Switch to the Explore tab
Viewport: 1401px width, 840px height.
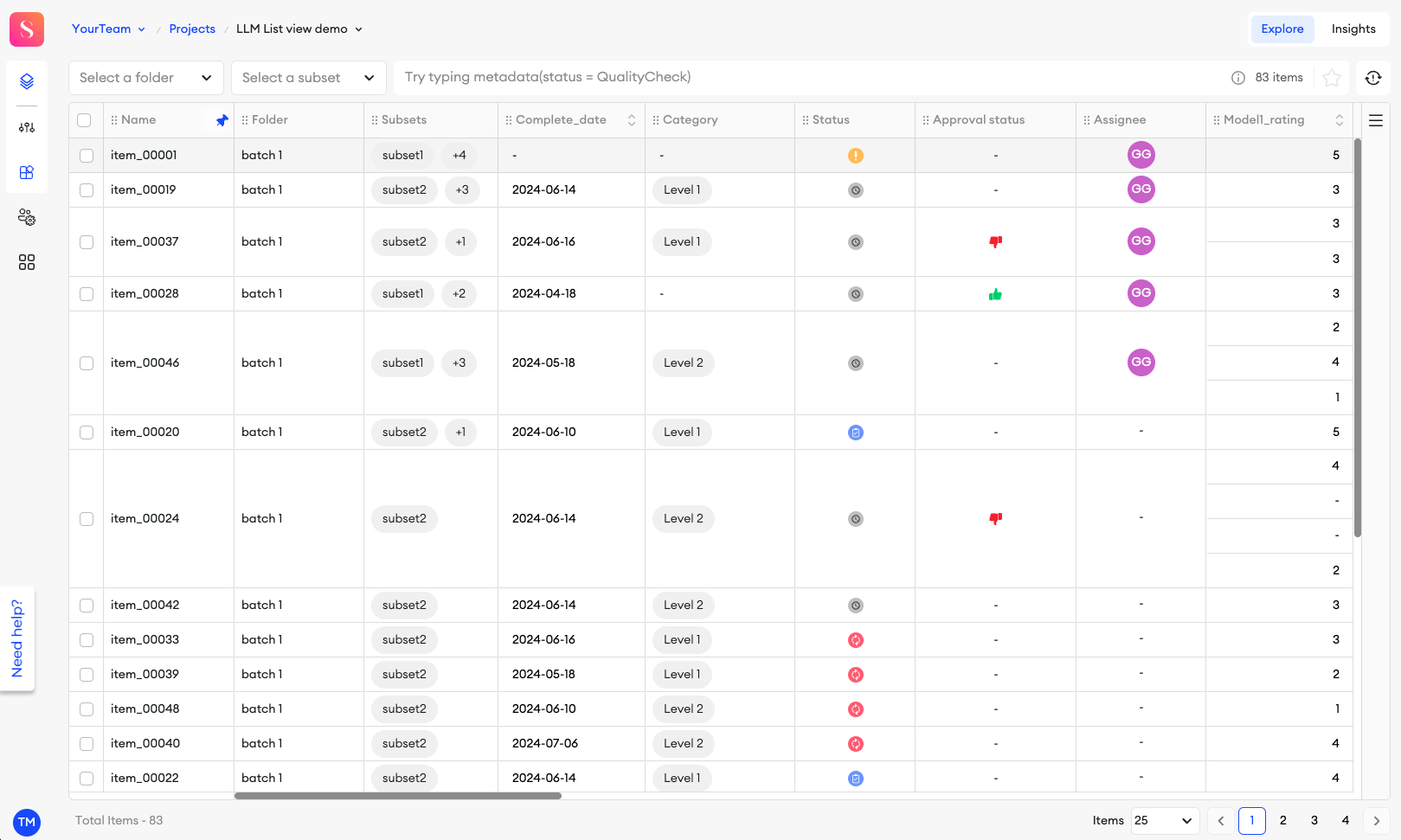[x=1282, y=29]
